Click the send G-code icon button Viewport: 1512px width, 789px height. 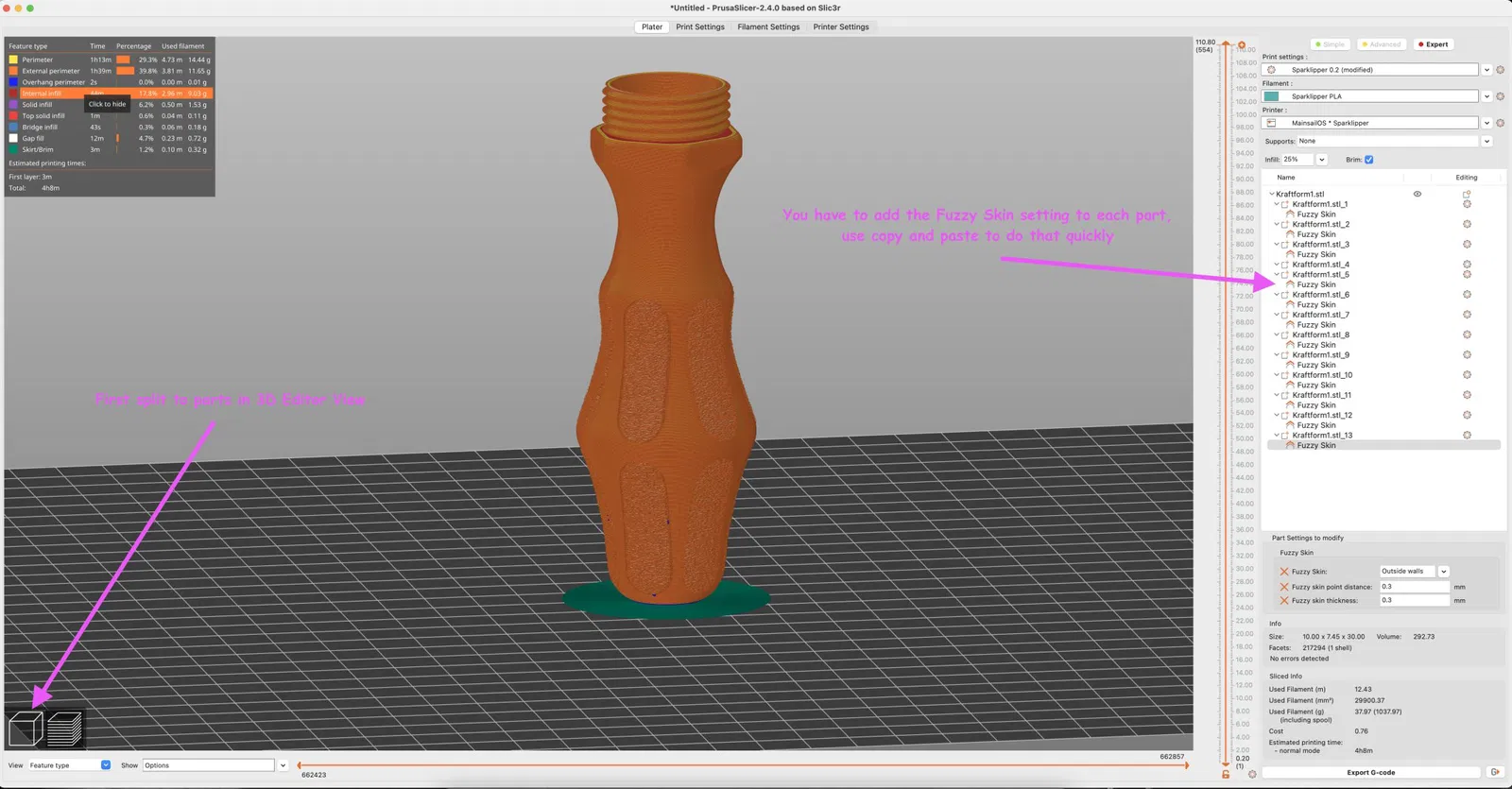pyautogui.click(x=1495, y=772)
